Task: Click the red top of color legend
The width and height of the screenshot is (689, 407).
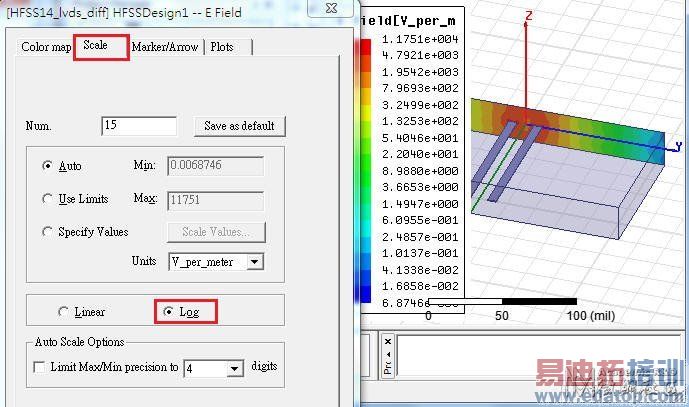Action: tap(365, 47)
